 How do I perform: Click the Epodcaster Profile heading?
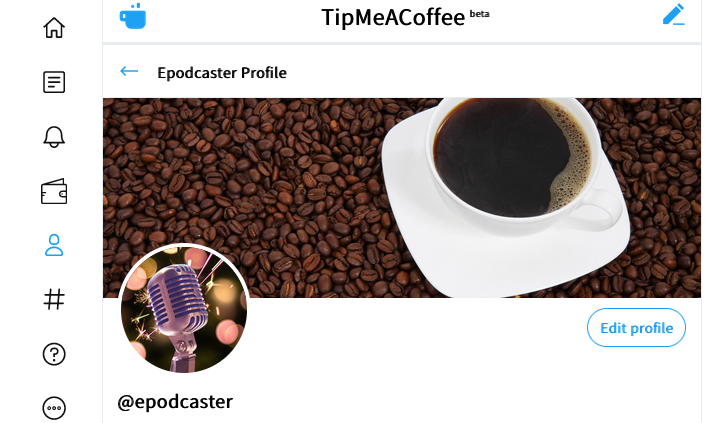(222, 73)
